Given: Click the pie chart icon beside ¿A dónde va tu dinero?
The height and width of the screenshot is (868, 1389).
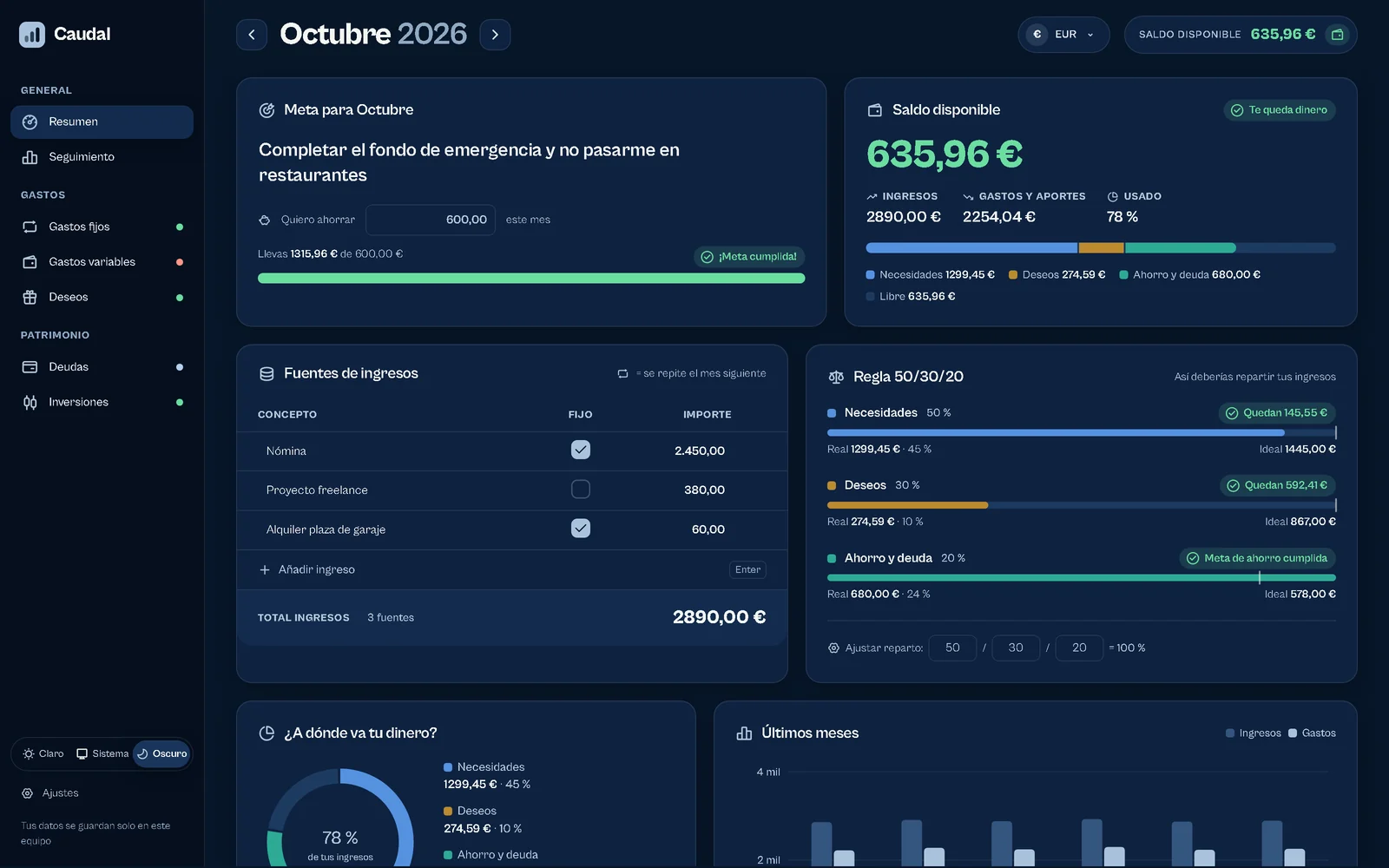Looking at the screenshot, I should click(x=267, y=733).
